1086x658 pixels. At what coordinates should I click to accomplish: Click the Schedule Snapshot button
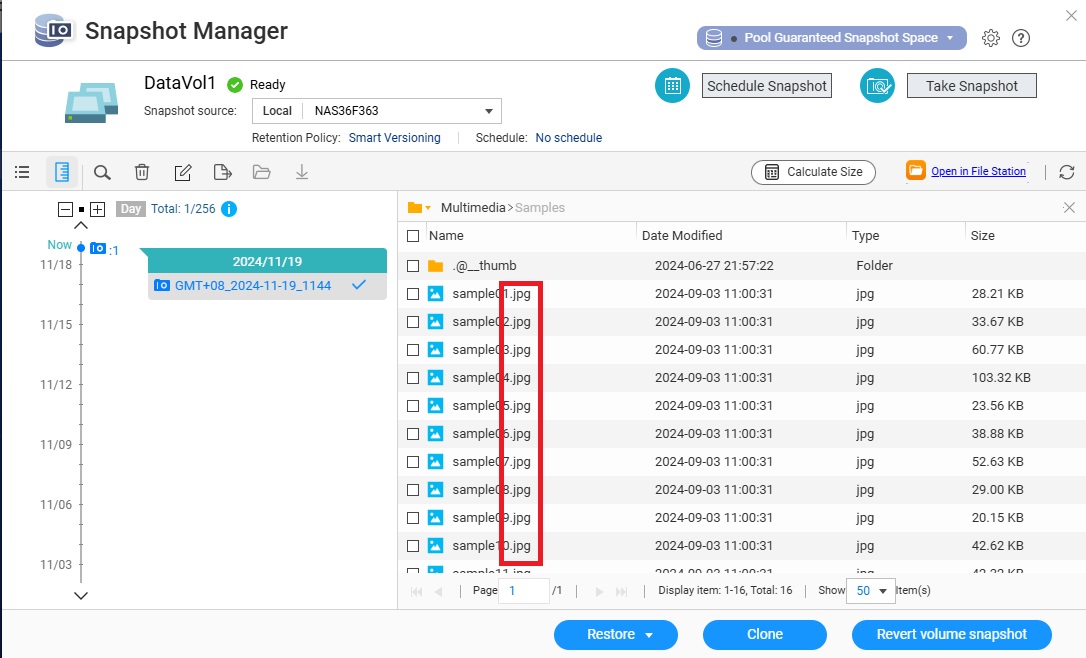pyautogui.click(x=767, y=86)
